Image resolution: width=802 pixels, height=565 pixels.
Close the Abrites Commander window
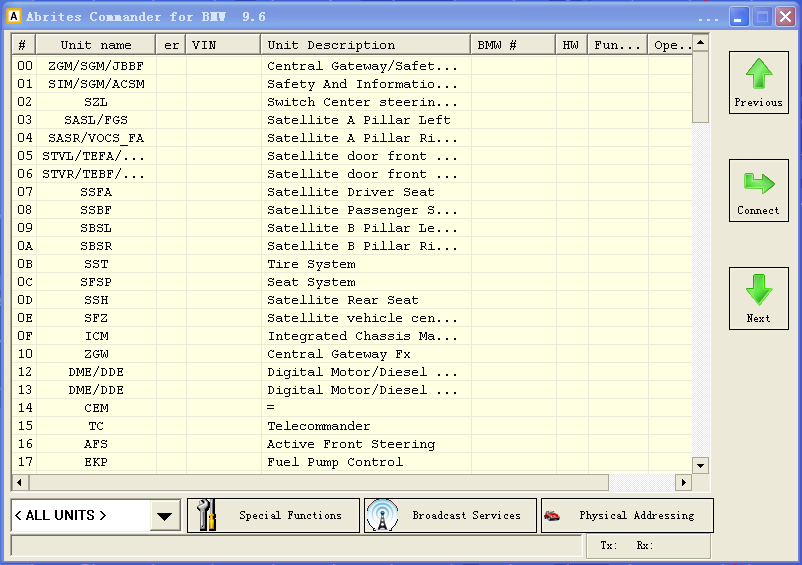point(786,16)
